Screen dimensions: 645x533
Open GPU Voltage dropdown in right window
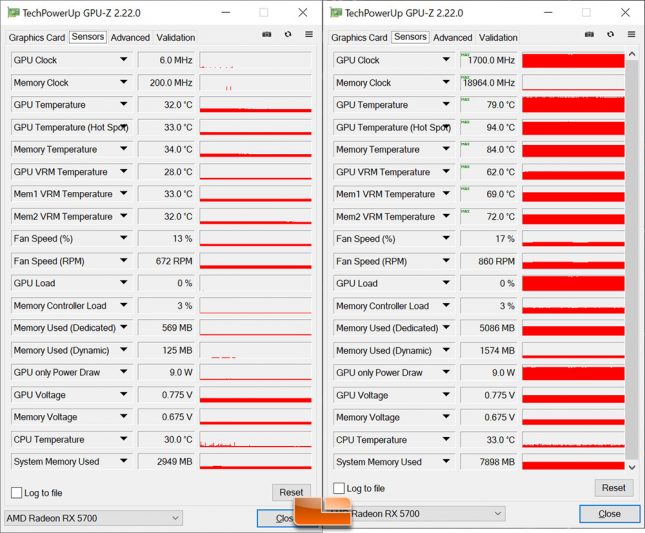tap(446, 395)
